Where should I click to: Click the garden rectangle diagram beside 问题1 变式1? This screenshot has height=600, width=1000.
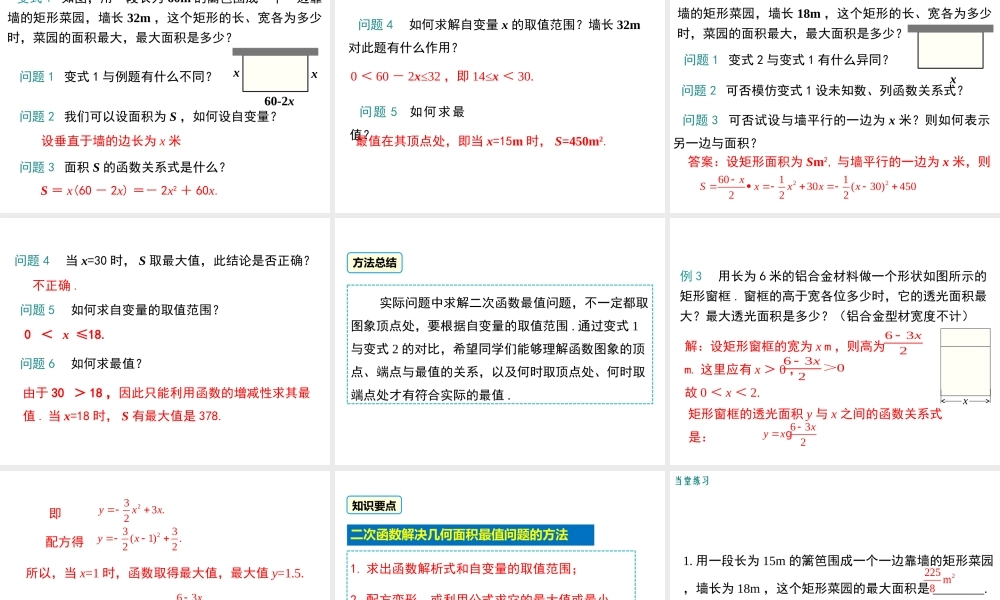(x=276, y=70)
